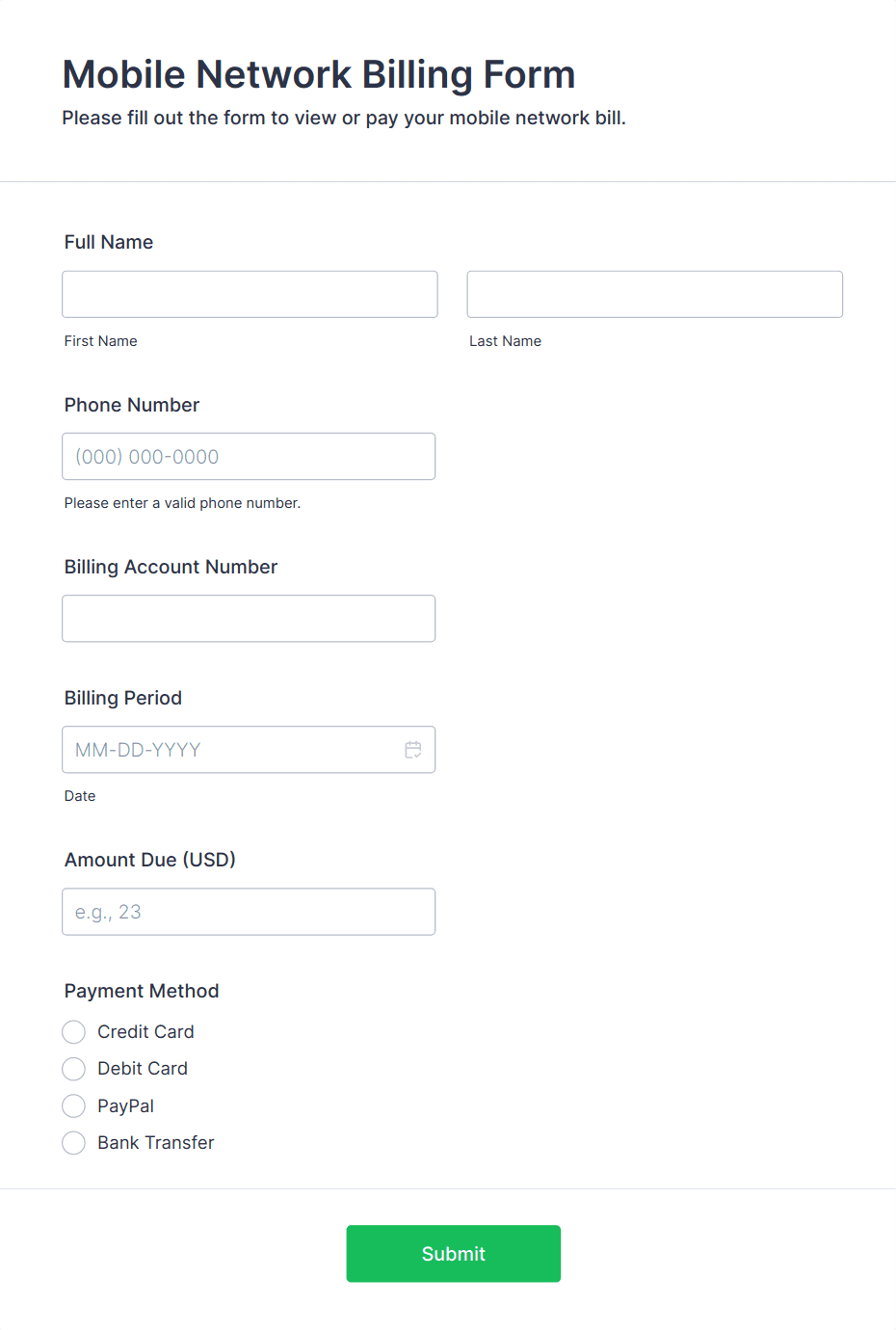
Task: Select the Debit Card radio button
Action: click(74, 1069)
